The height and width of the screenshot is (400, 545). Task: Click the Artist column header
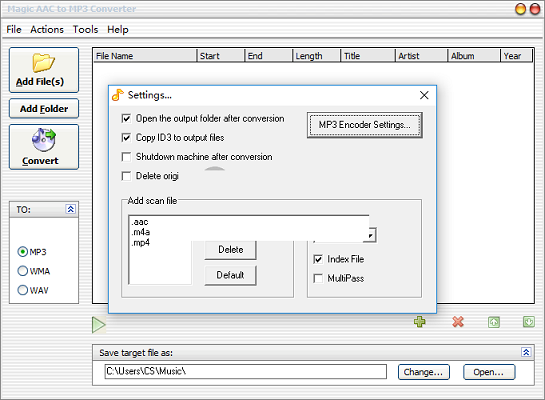click(421, 56)
